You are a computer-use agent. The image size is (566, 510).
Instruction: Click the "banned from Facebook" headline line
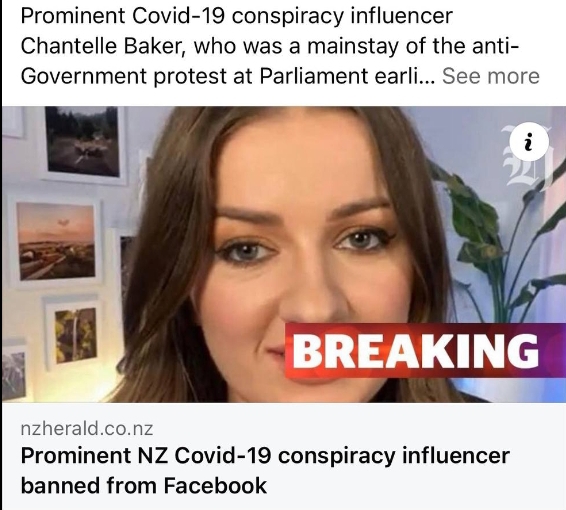144,485
